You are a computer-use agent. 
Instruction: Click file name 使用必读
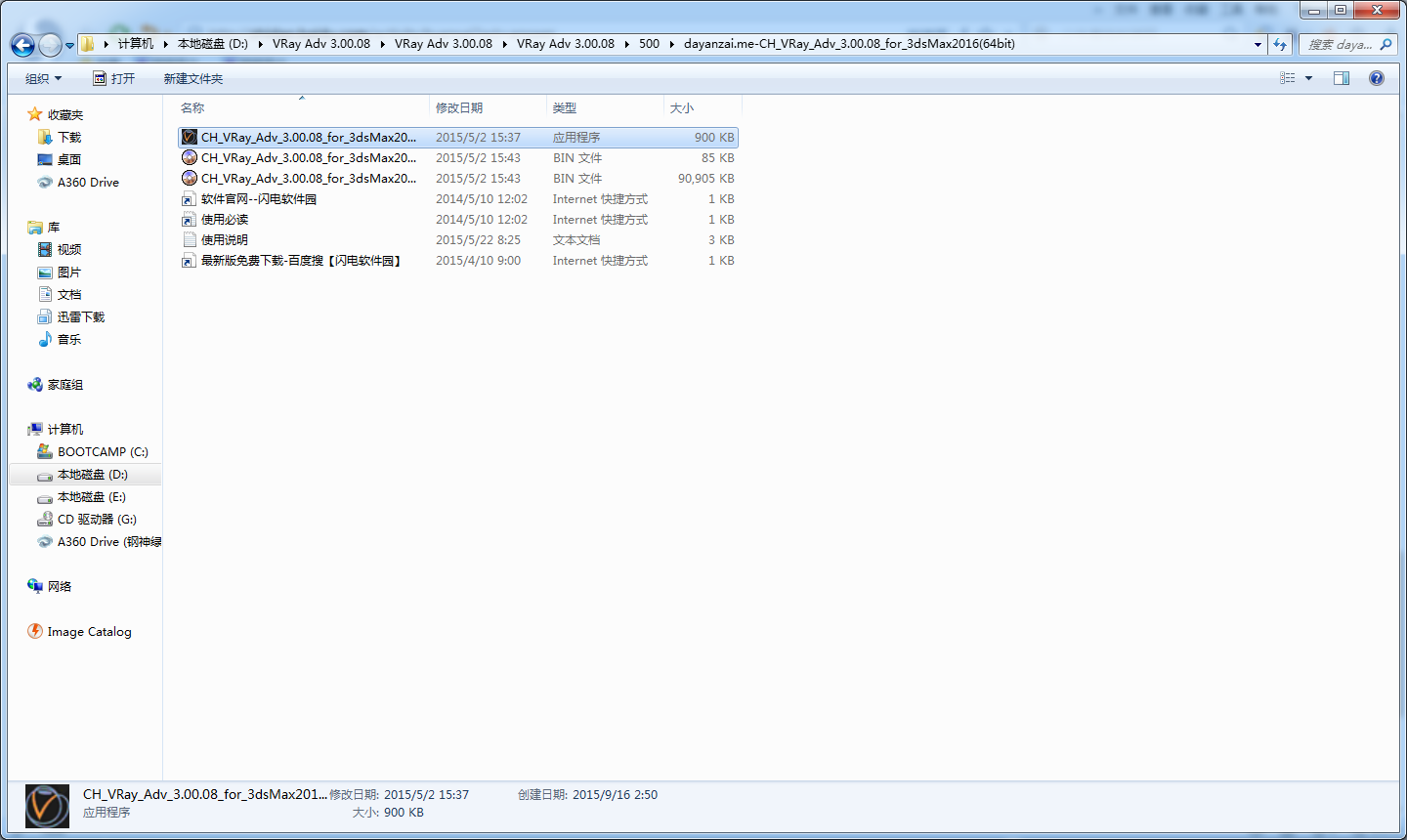click(x=225, y=220)
